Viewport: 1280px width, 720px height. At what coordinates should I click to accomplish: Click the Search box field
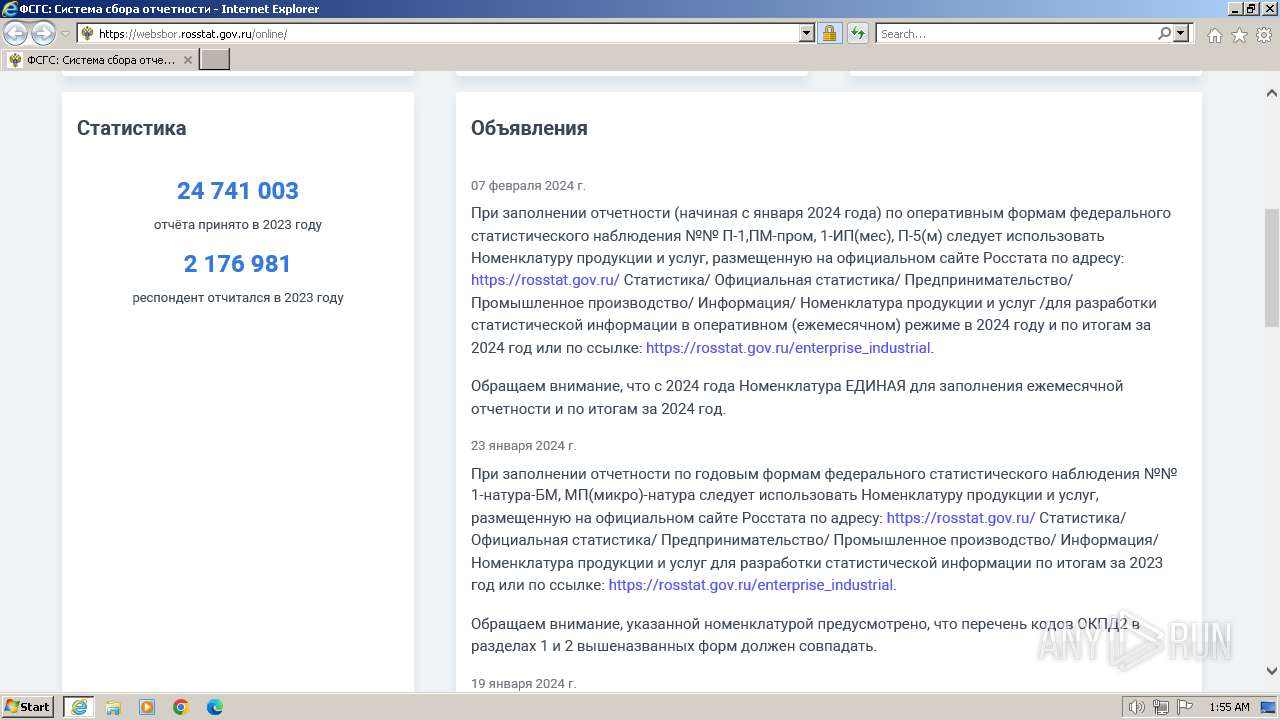click(1015, 34)
